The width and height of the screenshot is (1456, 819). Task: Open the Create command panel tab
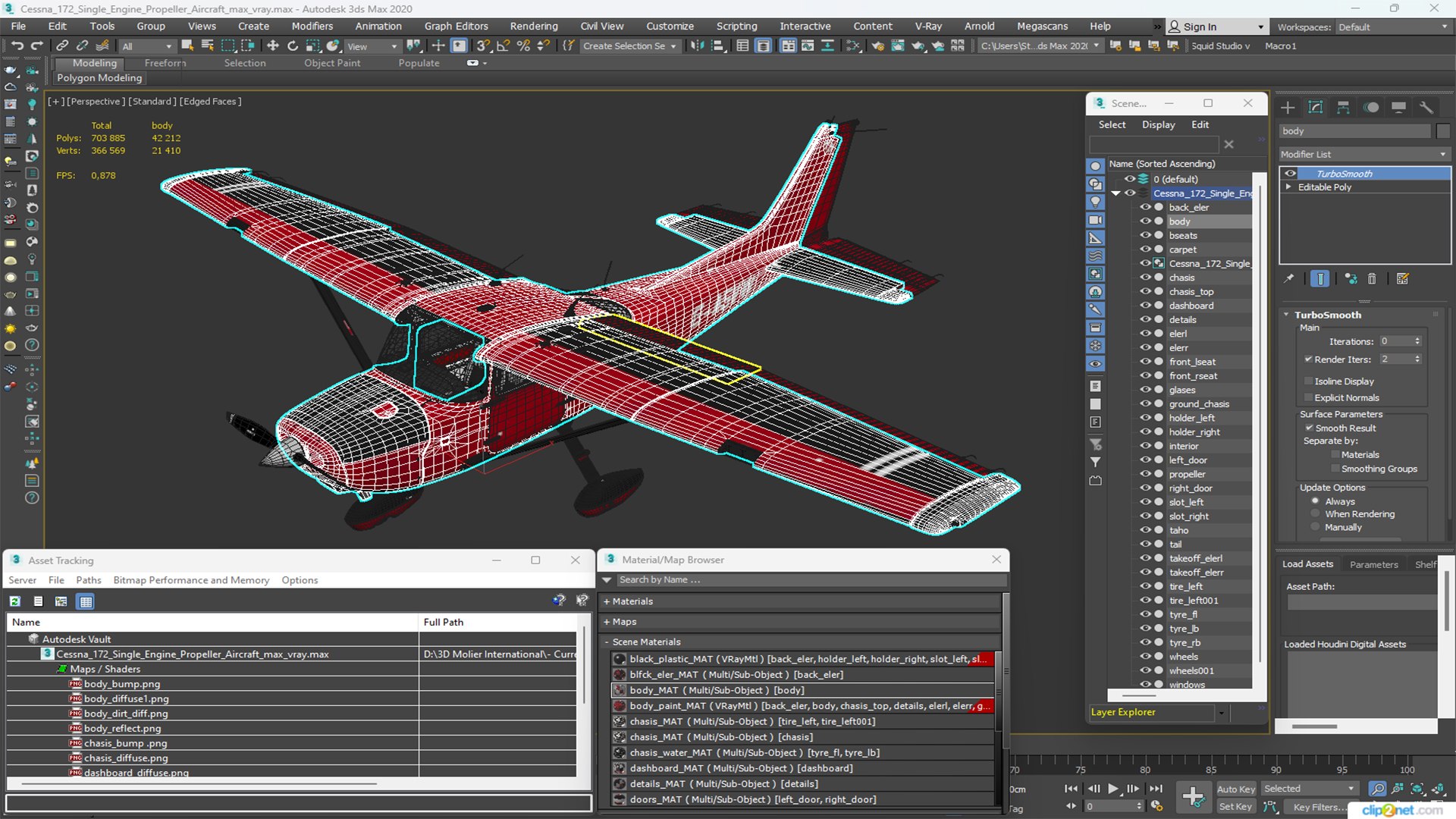(1288, 108)
